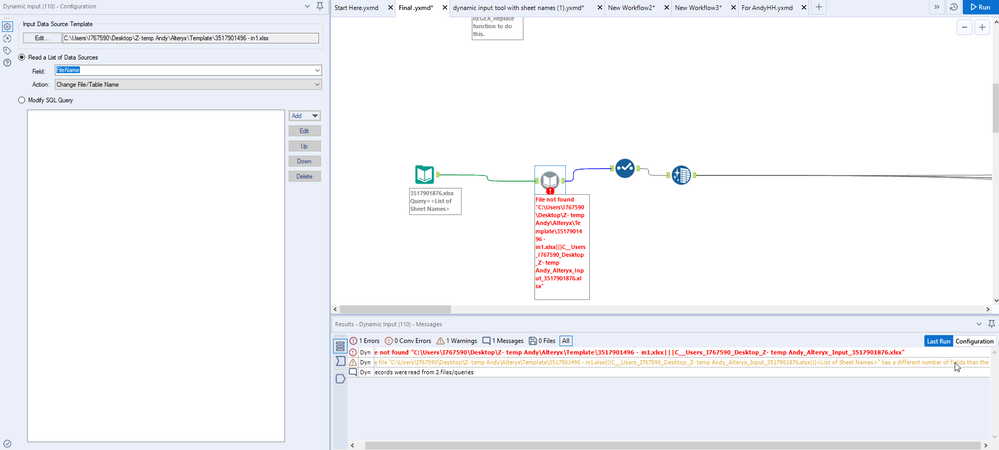Switch to For AndyHH.yxmd tab

click(x=767, y=7)
